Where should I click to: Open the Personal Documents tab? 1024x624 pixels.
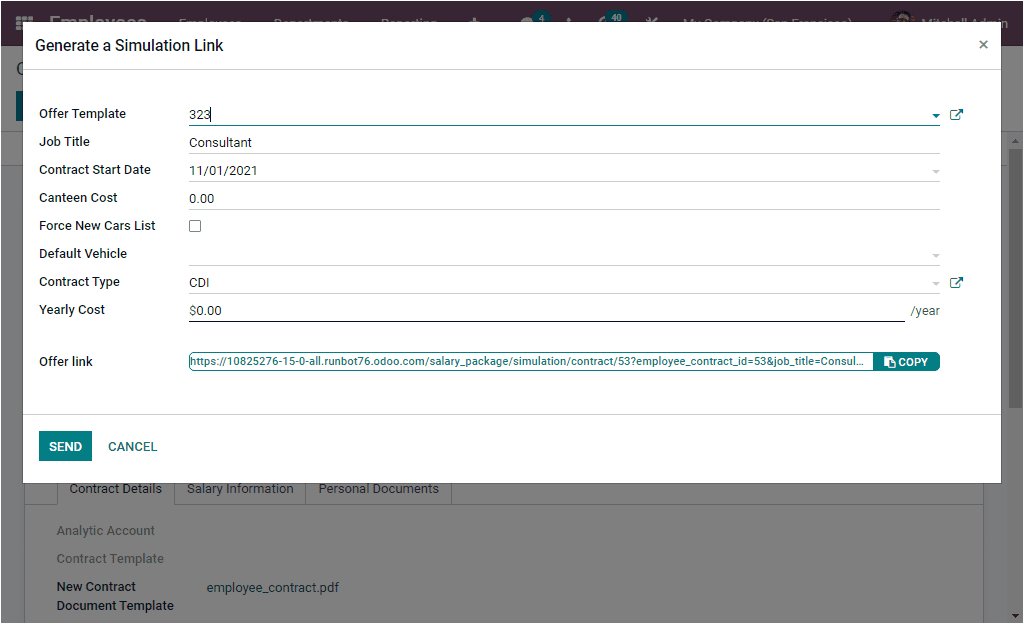(378, 488)
